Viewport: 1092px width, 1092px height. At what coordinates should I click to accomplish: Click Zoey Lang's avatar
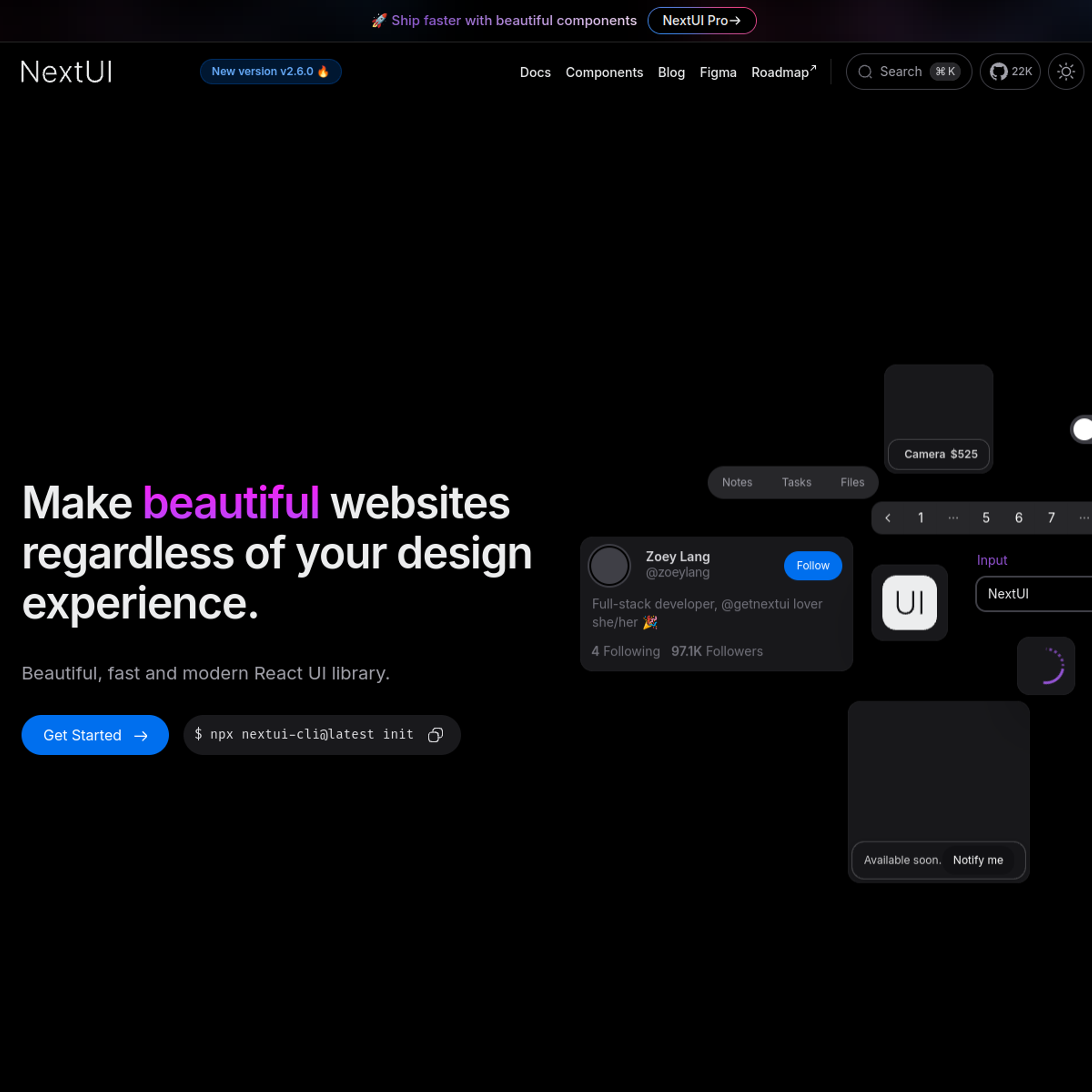pyautogui.click(x=609, y=566)
